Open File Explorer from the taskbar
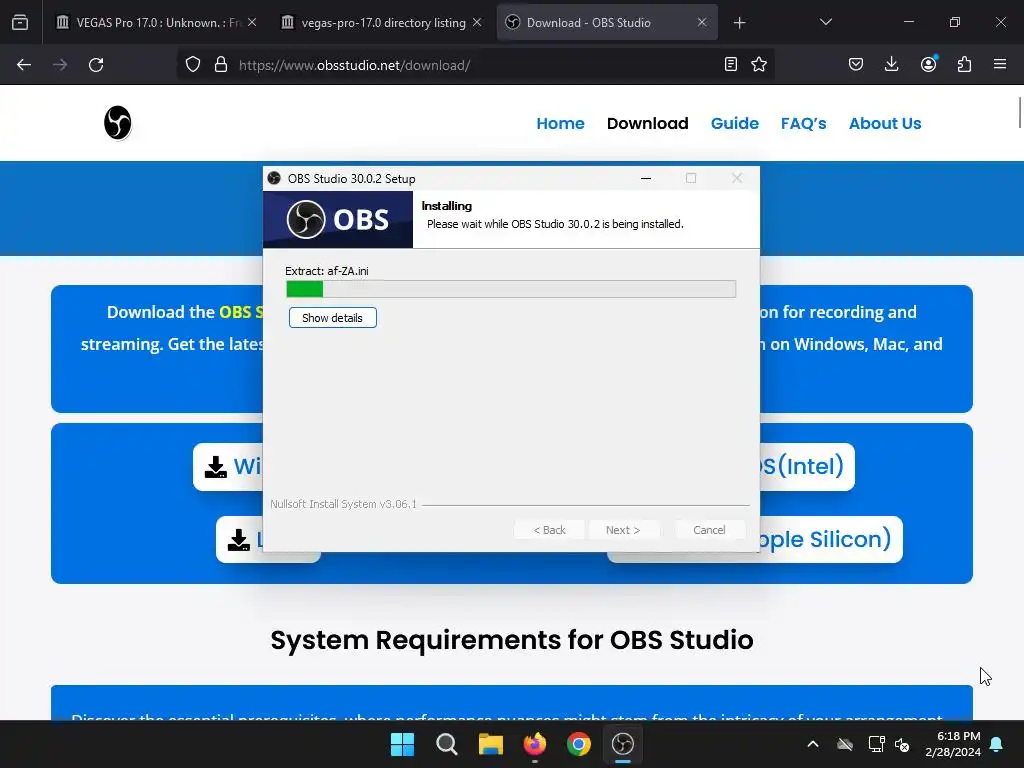Viewport: 1024px width, 768px height. pos(490,744)
